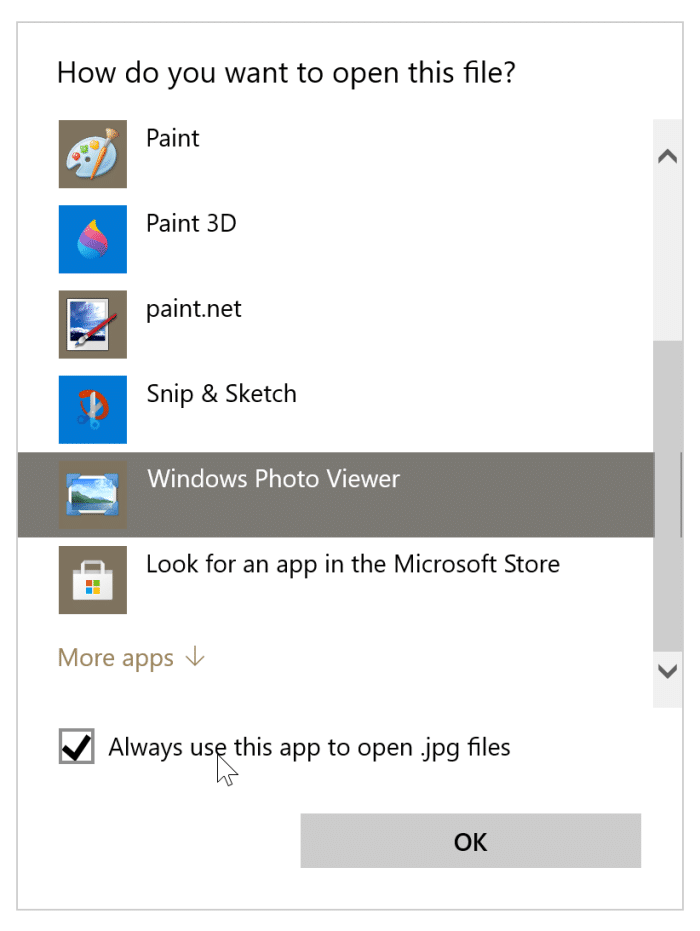The height and width of the screenshot is (931, 700).
Task: Expand the More apps list
Action: [116, 657]
